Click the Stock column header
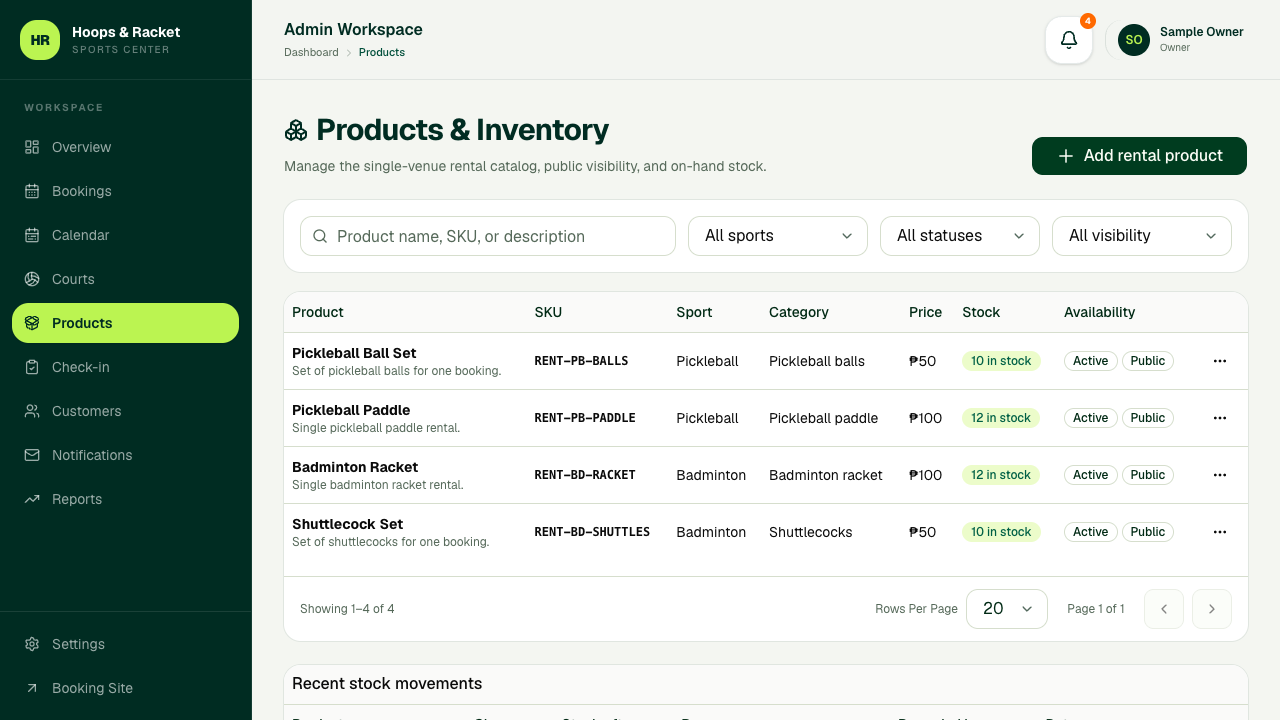Screen dimensions: 1280x720 (x=981, y=312)
